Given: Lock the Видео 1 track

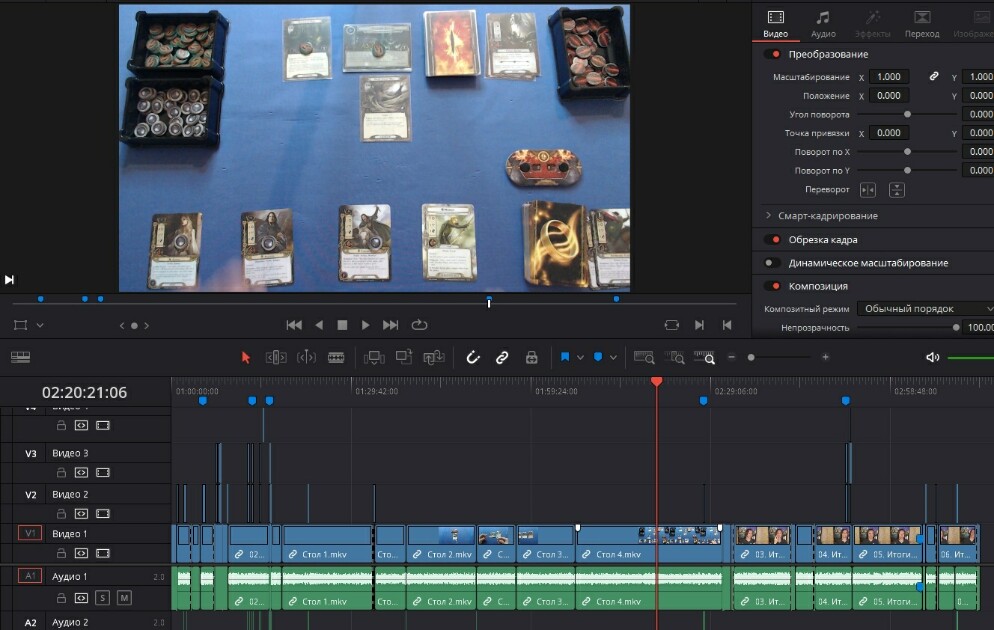Looking at the screenshot, I should pos(61,553).
